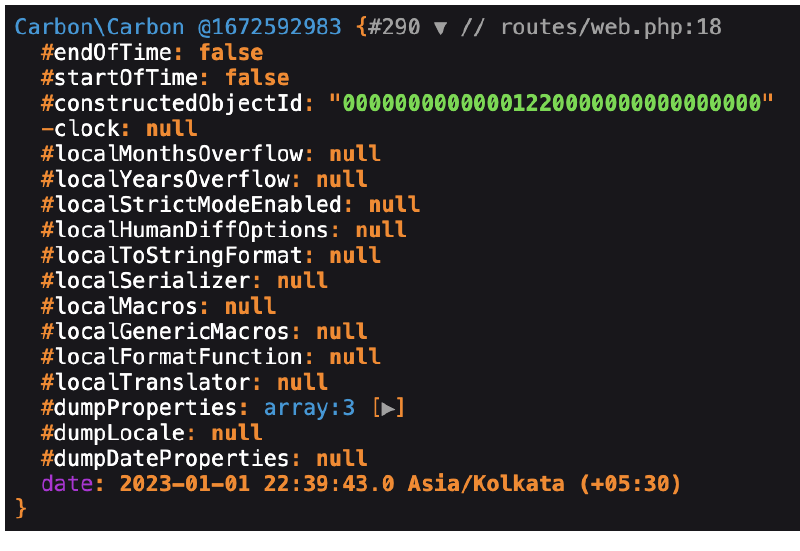Click the #localSerializer null value
Viewport: 800px width, 551px height.
click(x=302, y=281)
